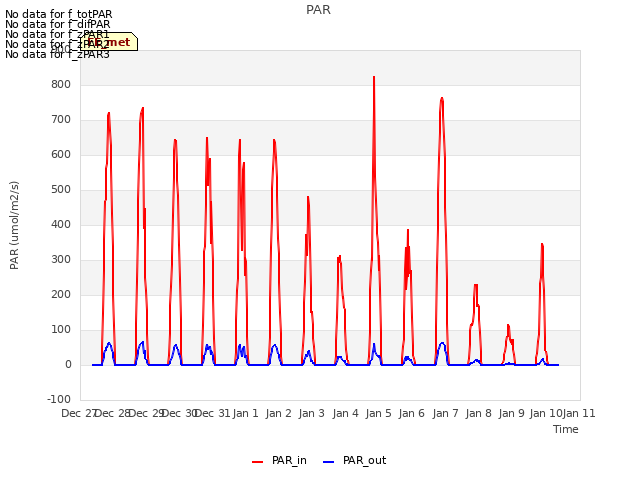This screenshot has height=480, width=640.
Task: Toggle the PAR_out legend entry
Action: point(354,460)
